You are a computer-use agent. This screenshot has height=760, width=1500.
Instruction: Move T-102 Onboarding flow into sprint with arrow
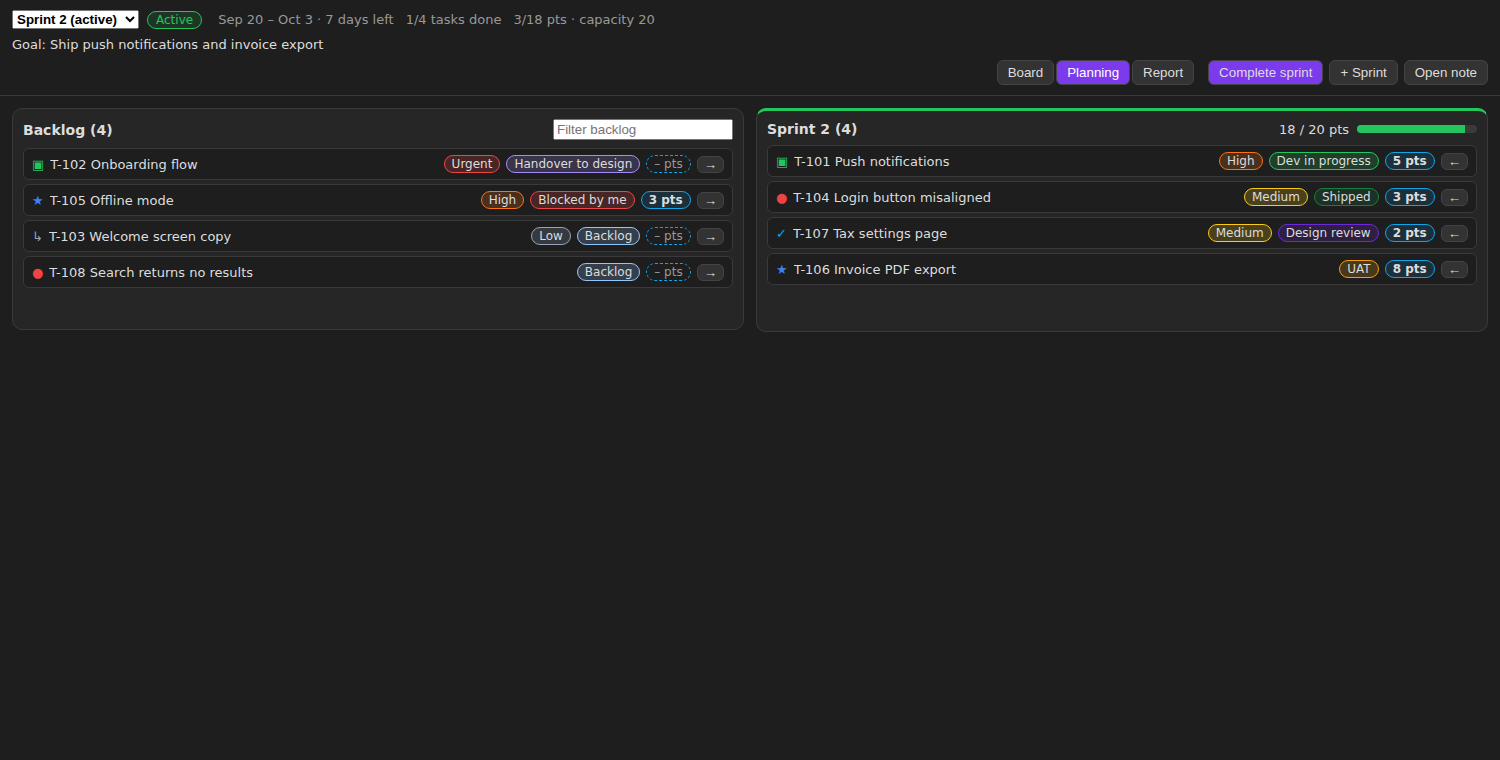[x=710, y=165]
